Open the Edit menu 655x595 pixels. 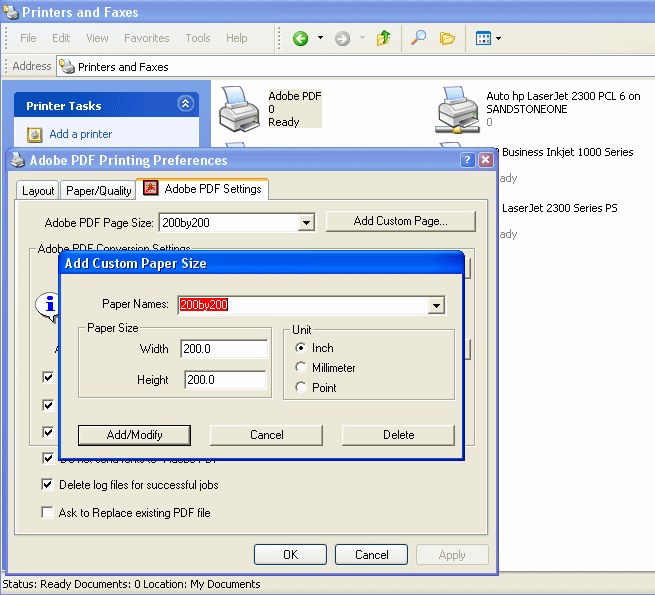click(61, 38)
